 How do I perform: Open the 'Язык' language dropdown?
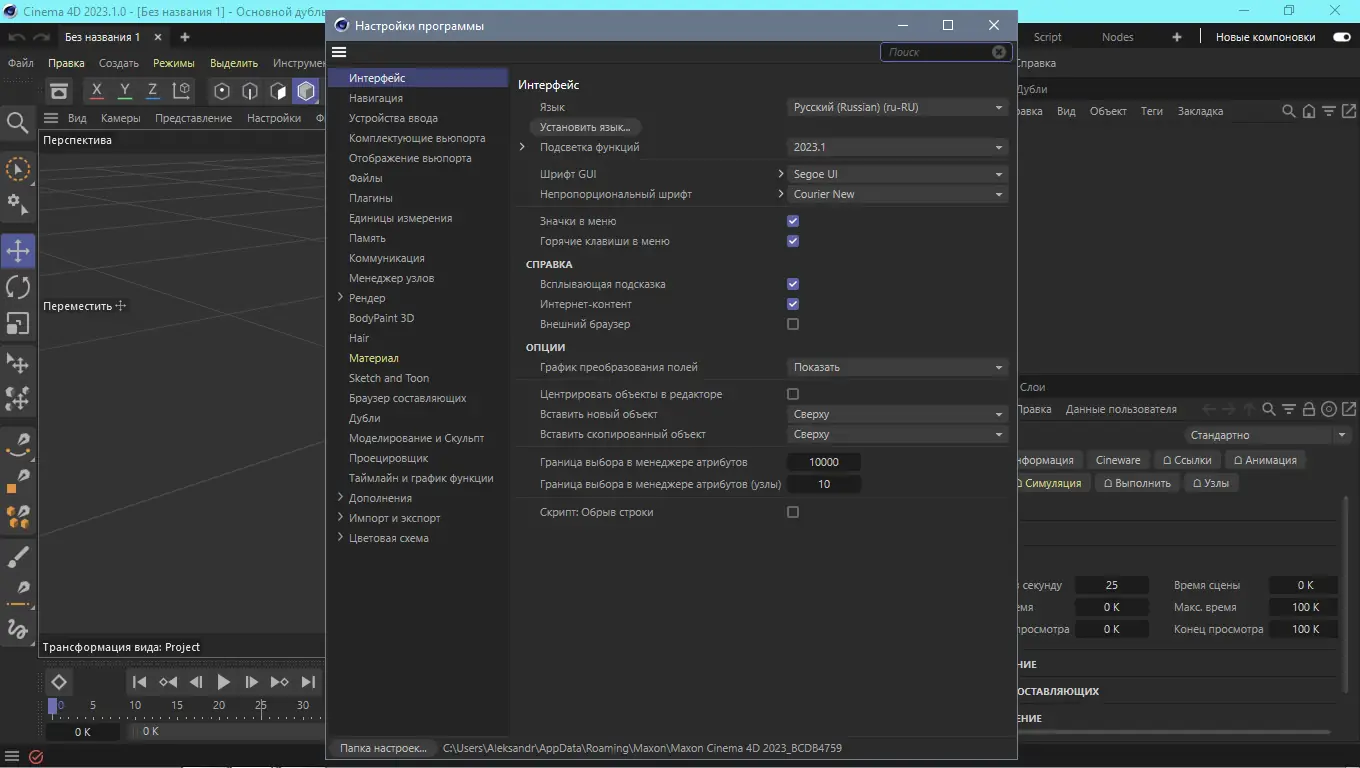click(x=897, y=107)
